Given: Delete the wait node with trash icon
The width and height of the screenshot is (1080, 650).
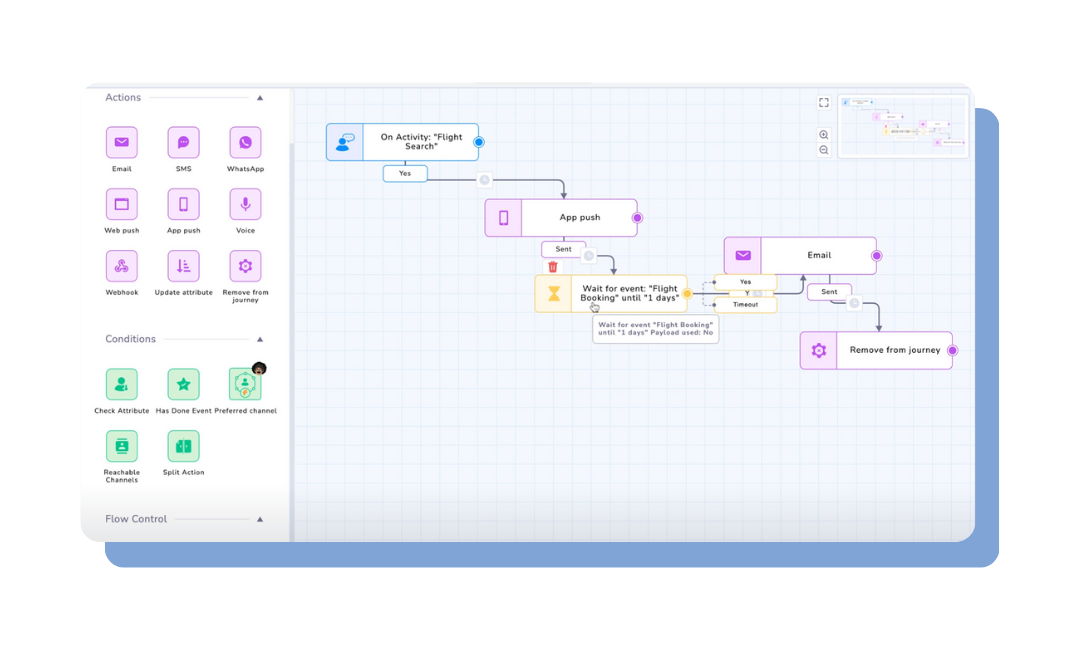Looking at the screenshot, I should point(553,267).
